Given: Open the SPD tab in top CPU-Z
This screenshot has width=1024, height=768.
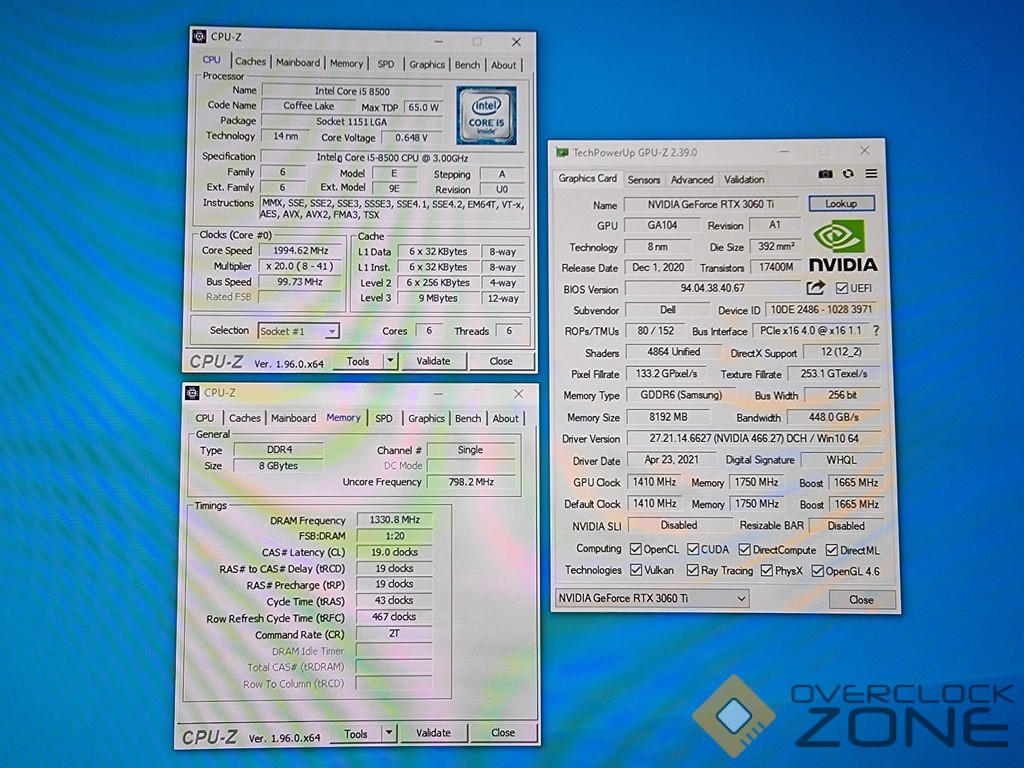Looking at the screenshot, I should 386,64.
